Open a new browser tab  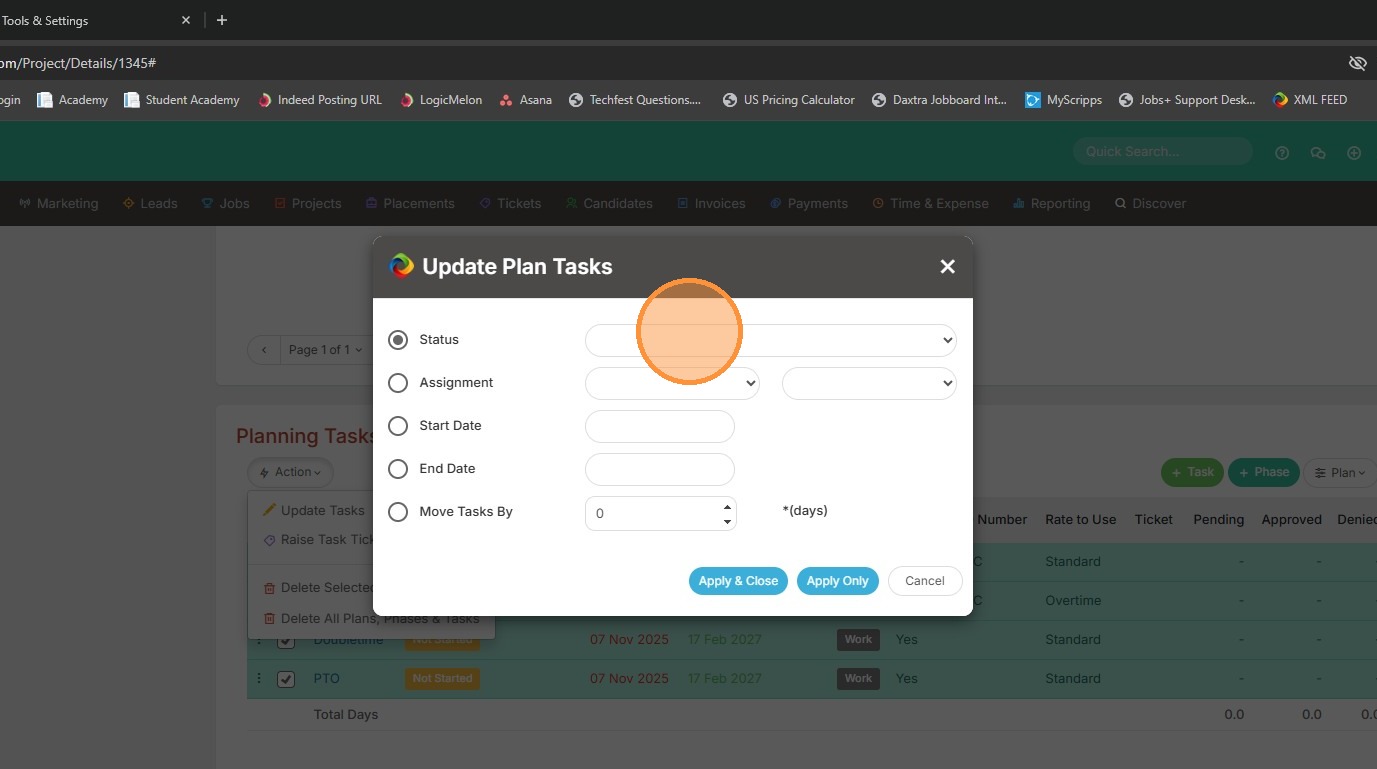(222, 20)
